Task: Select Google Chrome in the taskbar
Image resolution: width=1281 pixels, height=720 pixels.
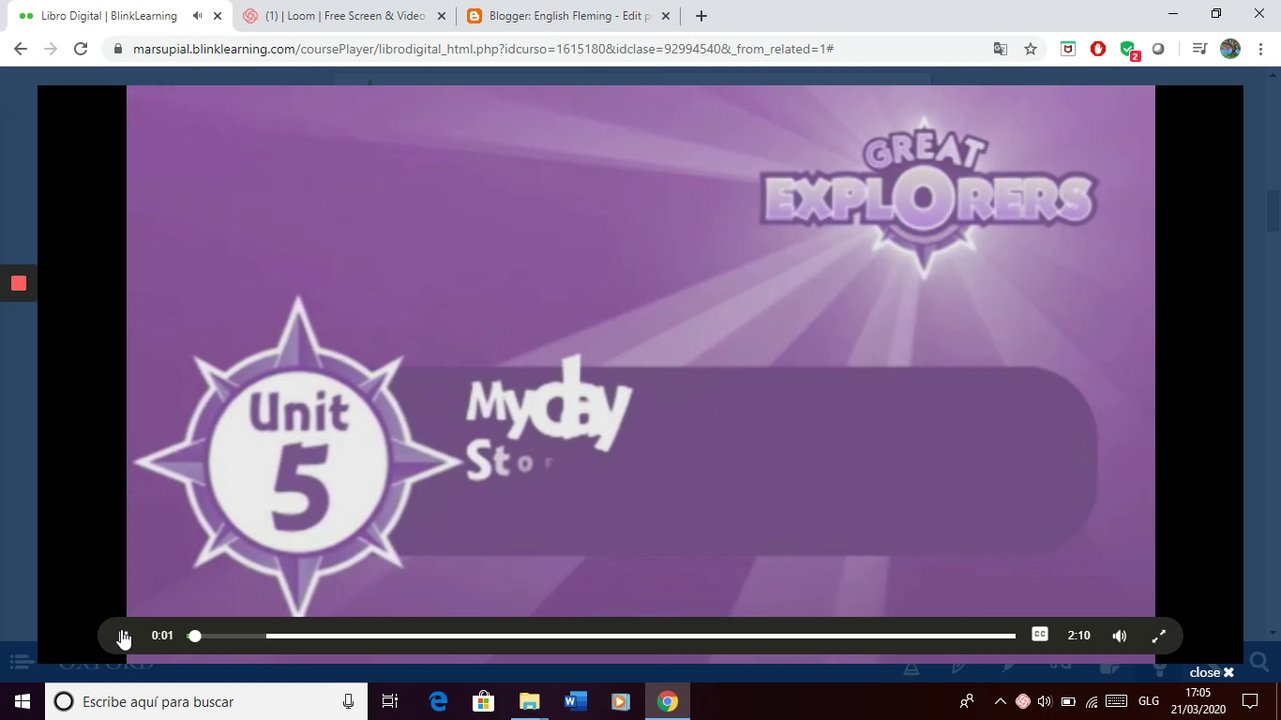Action: click(x=667, y=701)
